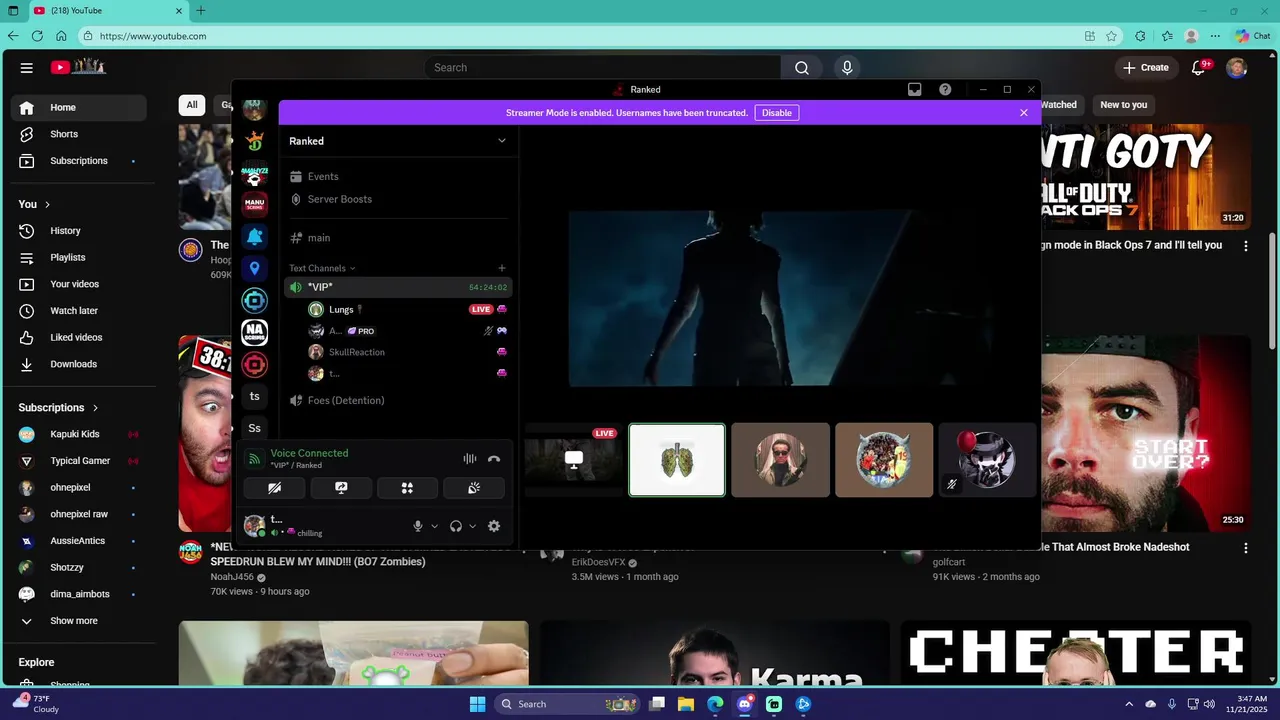Select the *VIP* voice channel
1280x720 pixels.
(396, 287)
